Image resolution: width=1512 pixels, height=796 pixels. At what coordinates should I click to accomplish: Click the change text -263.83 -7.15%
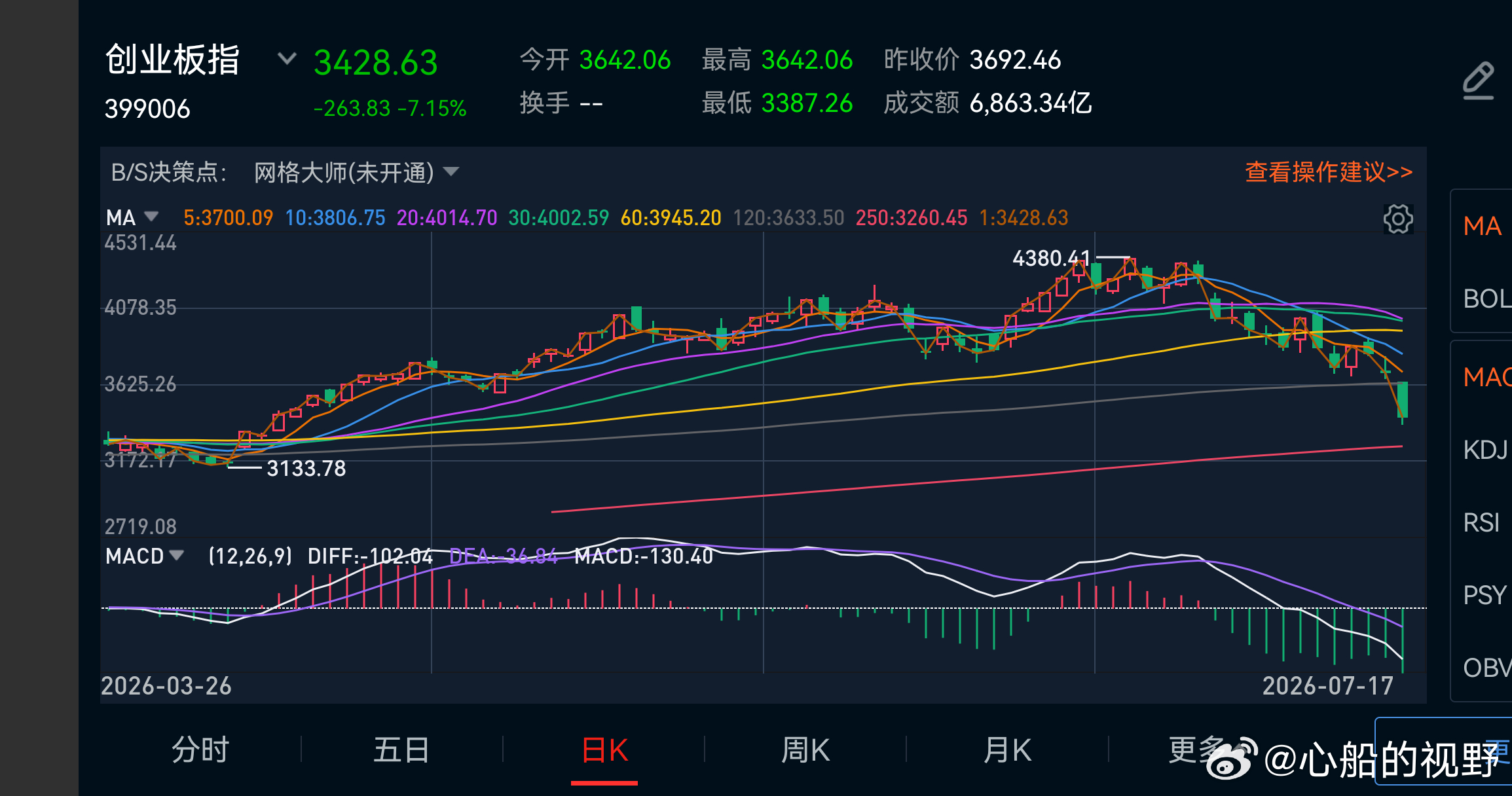tap(390, 109)
